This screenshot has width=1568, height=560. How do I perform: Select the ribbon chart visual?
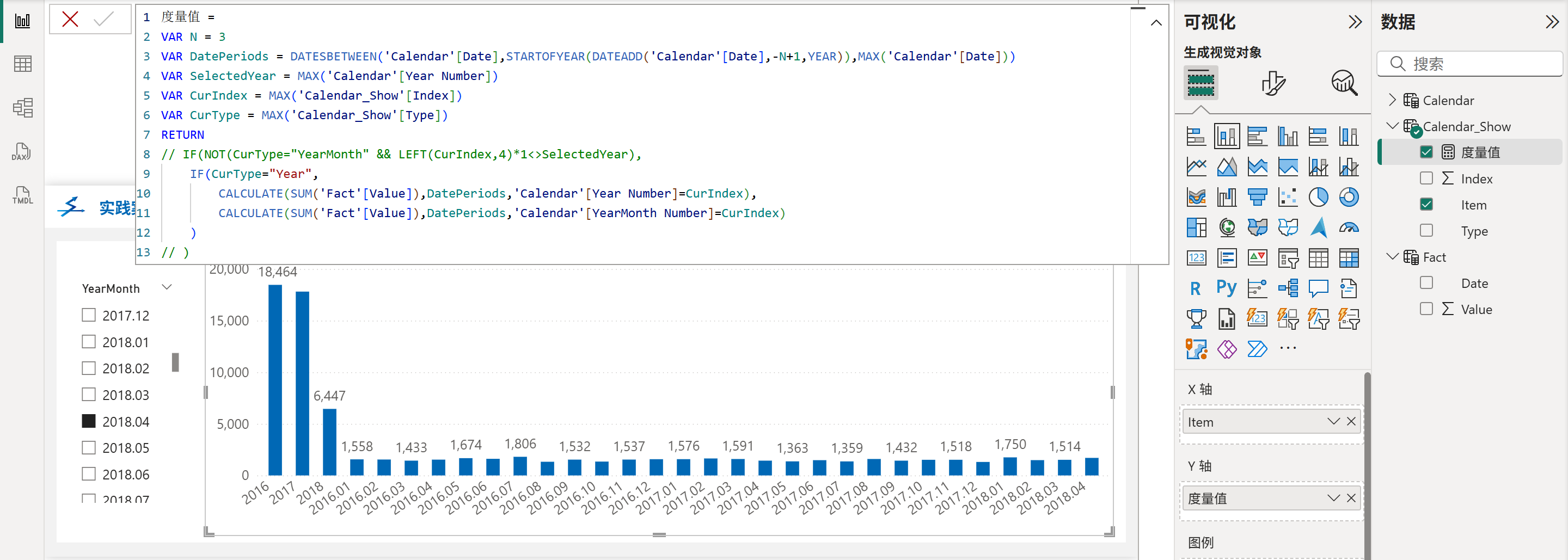(x=1196, y=197)
